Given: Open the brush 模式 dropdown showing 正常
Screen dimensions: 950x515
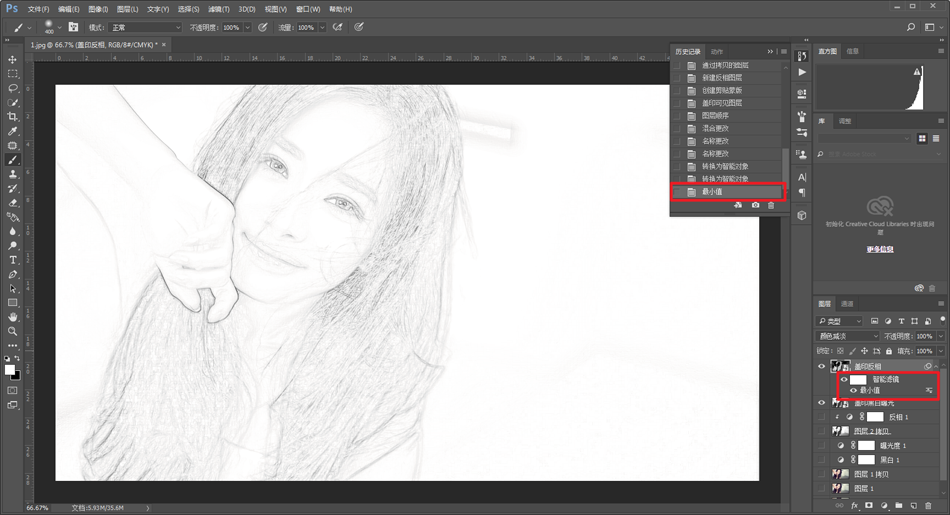Looking at the screenshot, I should [x=146, y=28].
